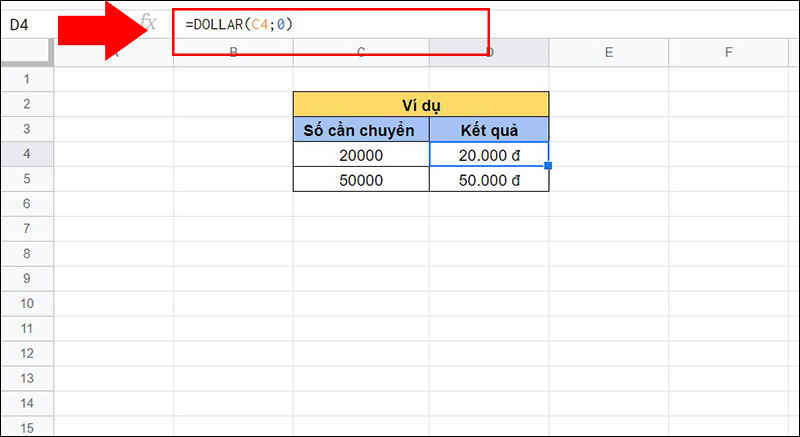The width and height of the screenshot is (800, 437).
Task: Select the "Số cần chuyển" header cell
Action: (x=361, y=130)
